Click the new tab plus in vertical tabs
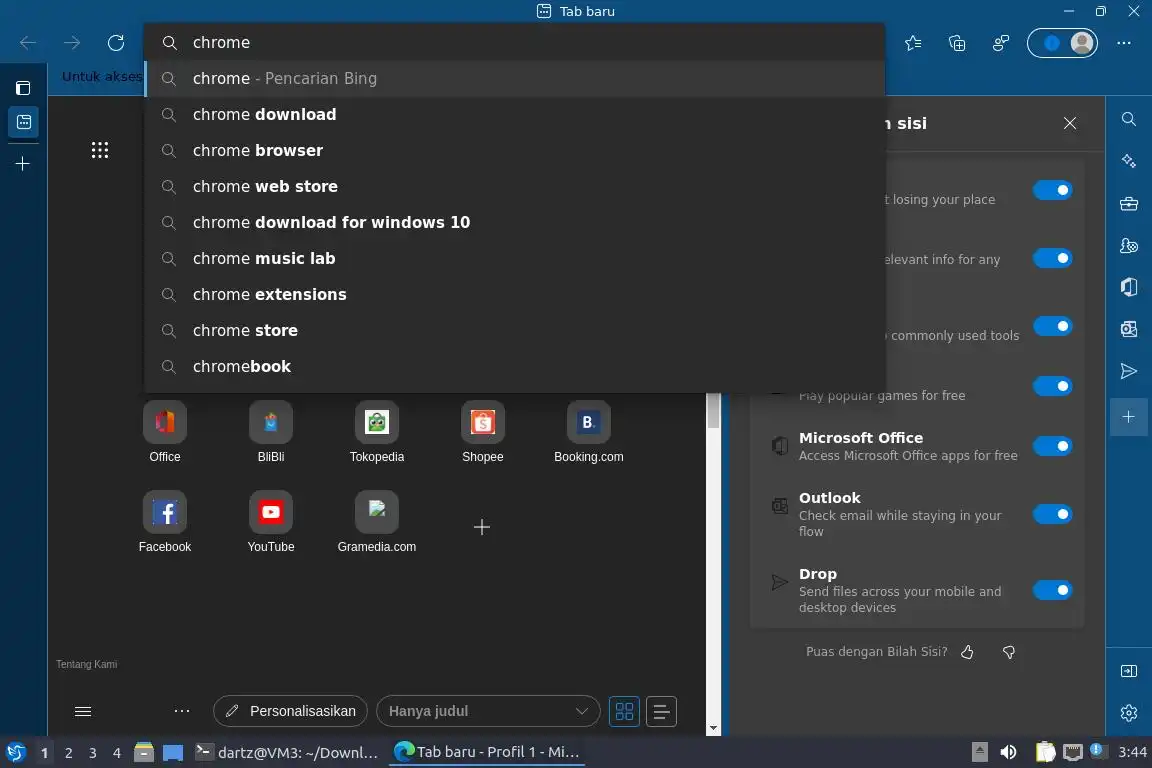This screenshot has width=1152, height=768. pyautogui.click(x=23, y=163)
